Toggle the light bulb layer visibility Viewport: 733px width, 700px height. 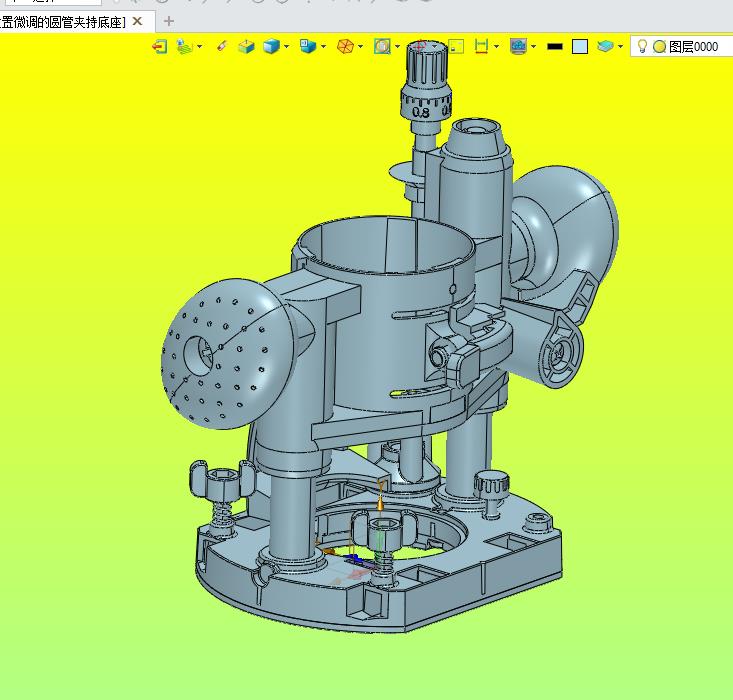643,46
